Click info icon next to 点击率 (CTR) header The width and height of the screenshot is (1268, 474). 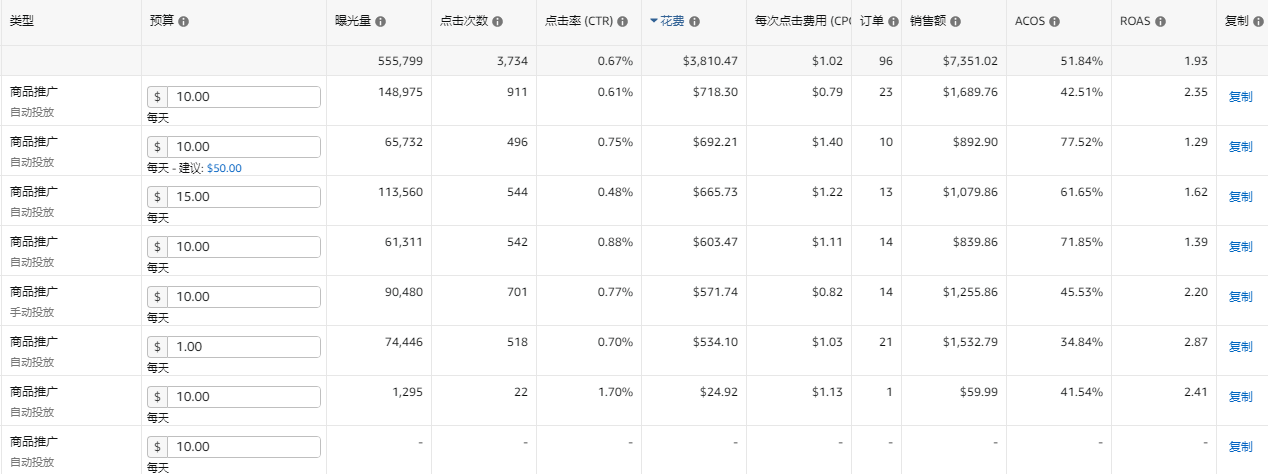click(622, 21)
